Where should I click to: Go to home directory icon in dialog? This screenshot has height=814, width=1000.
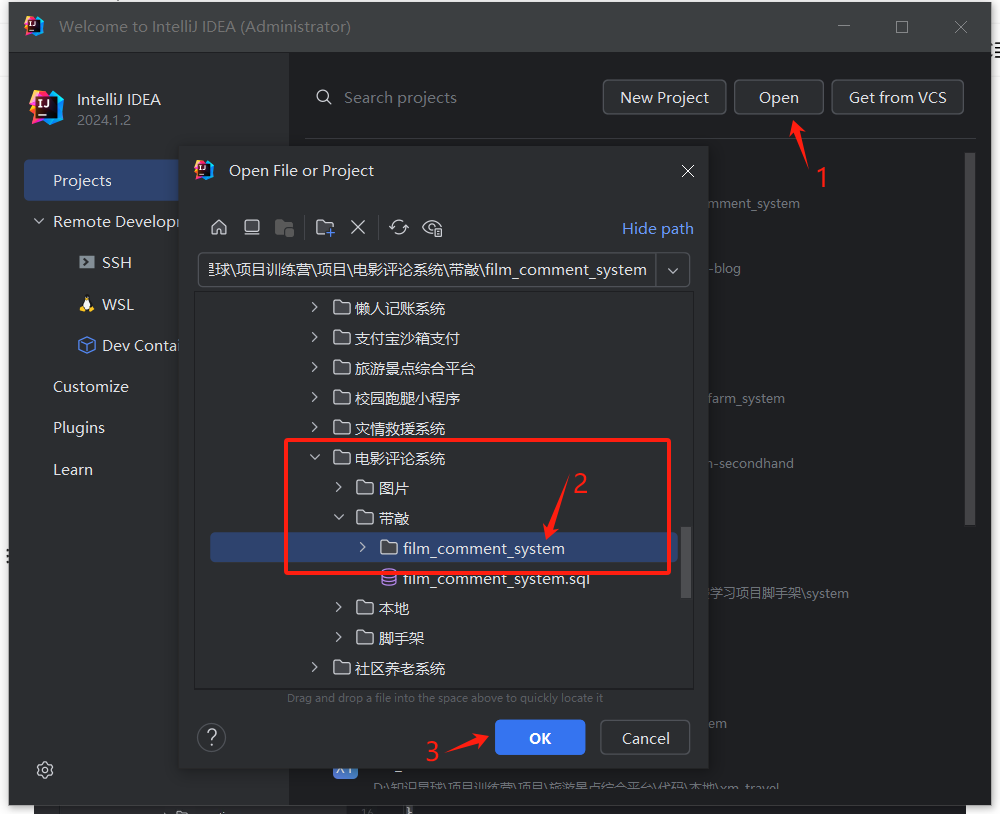(x=219, y=227)
